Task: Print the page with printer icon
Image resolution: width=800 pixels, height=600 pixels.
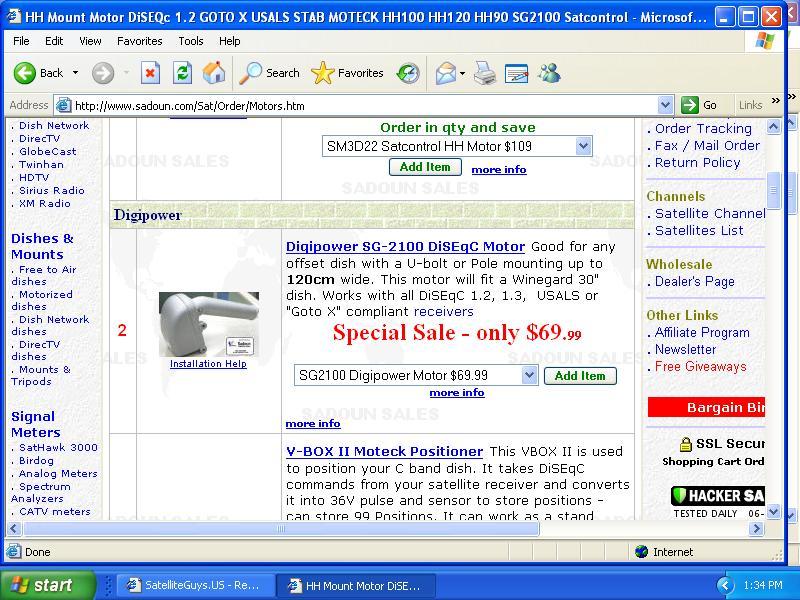Action: pyautogui.click(x=484, y=73)
